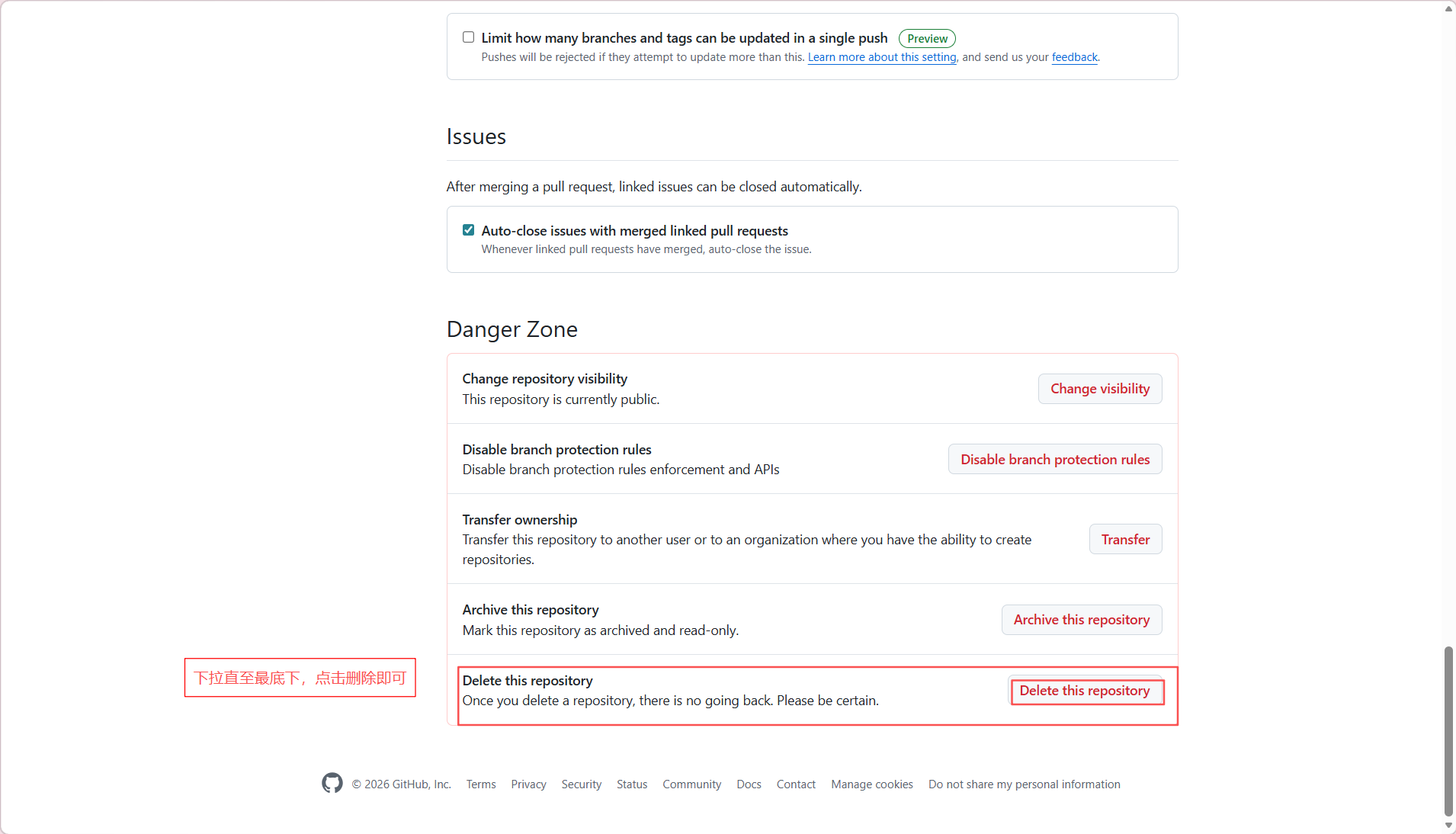Click Disable branch protection rules button
1456x834 pixels.
click(x=1054, y=460)
